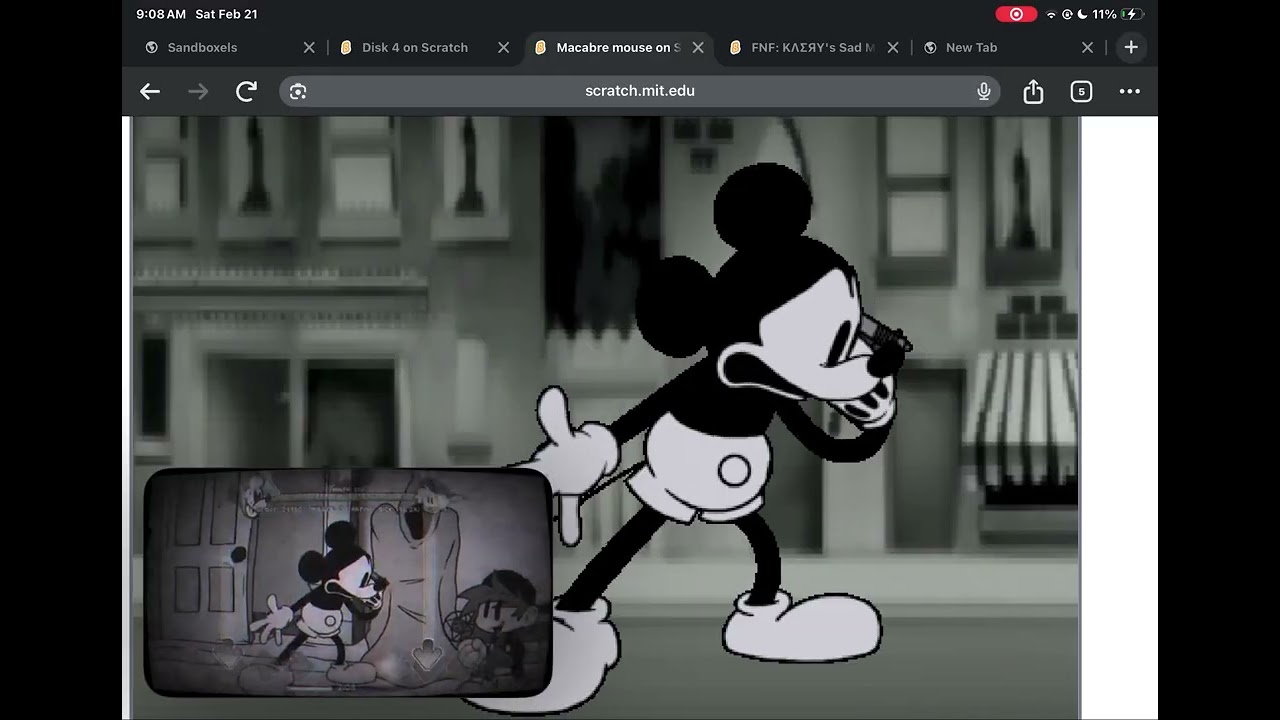Click the scratch.mit.edu address field

[640, 91]
